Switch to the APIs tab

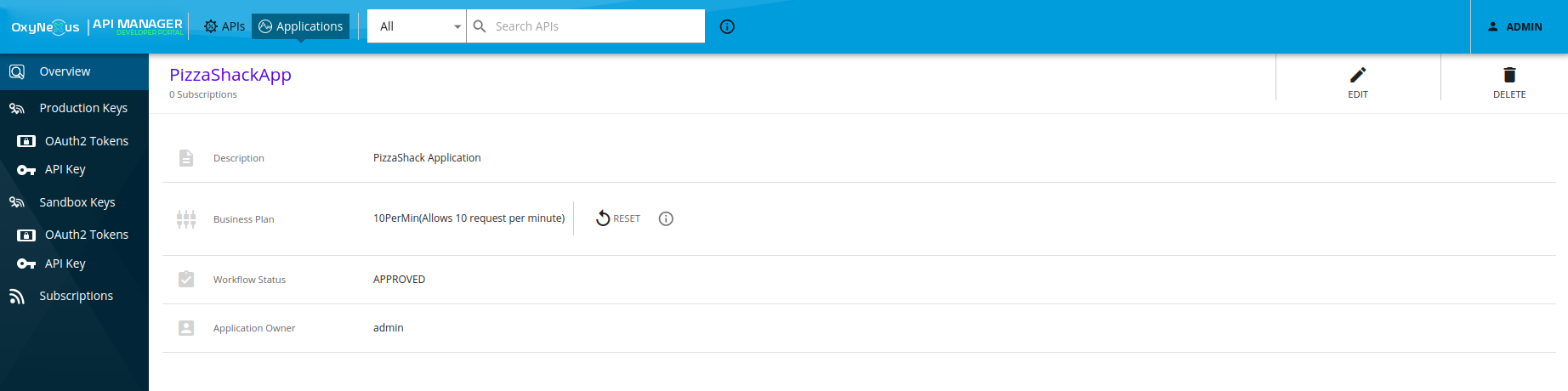tap(224, 26)
